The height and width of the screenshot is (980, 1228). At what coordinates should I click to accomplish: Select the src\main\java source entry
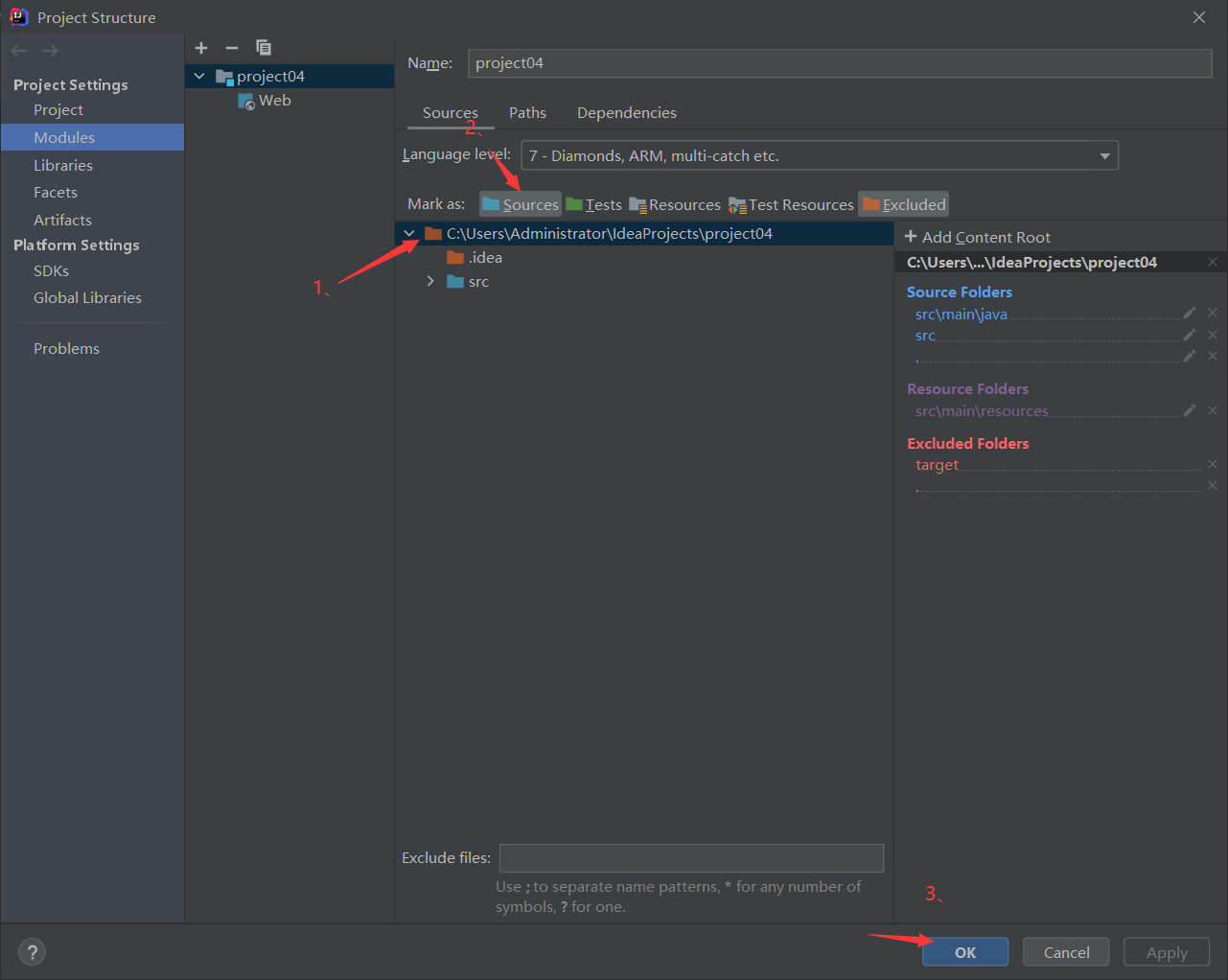[961, 315]
